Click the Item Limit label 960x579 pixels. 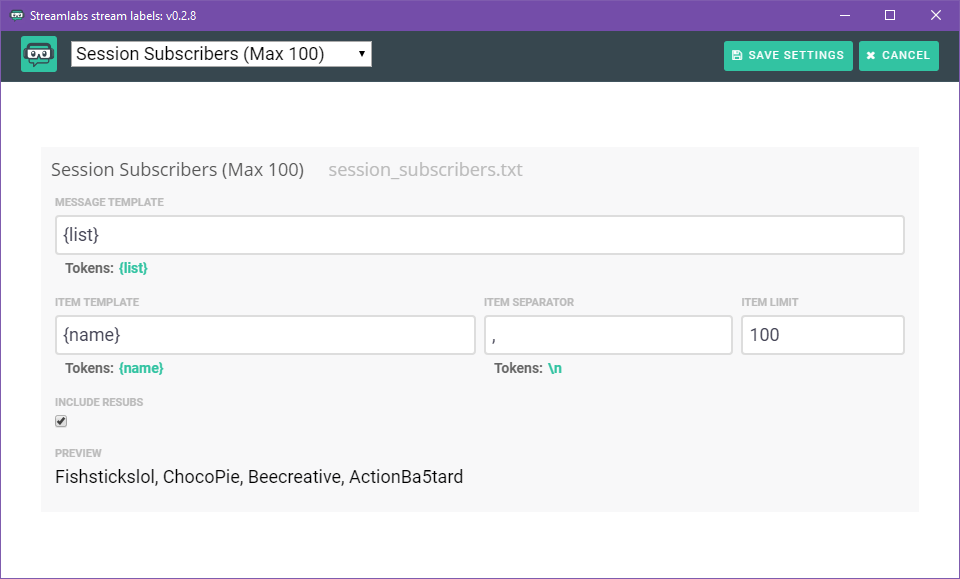pos(770,302)
